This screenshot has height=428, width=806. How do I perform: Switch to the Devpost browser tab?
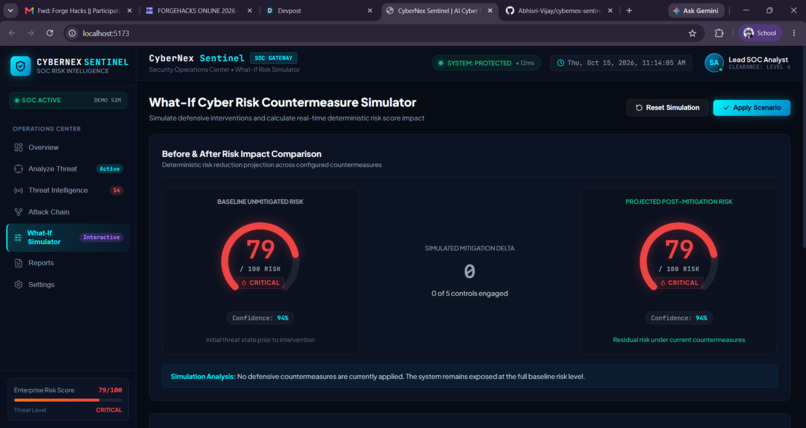(319, 11)
